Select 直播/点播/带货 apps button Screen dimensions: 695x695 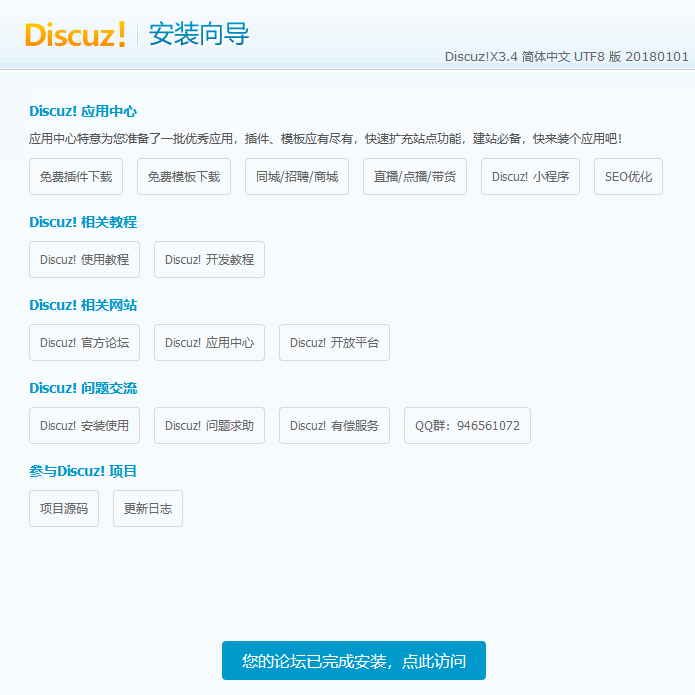(415, 176)
